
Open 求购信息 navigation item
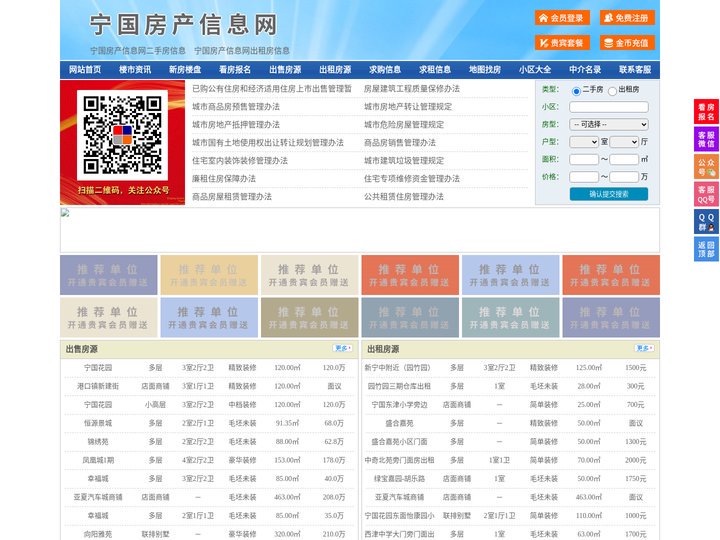point(385,70)
